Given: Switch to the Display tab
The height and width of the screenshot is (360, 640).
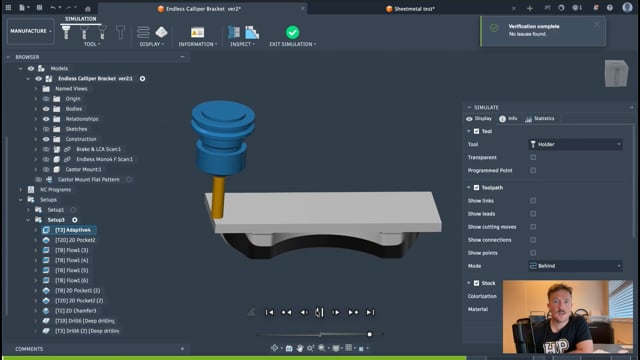Looking at the screenshot, I should [x=479, y=119].
